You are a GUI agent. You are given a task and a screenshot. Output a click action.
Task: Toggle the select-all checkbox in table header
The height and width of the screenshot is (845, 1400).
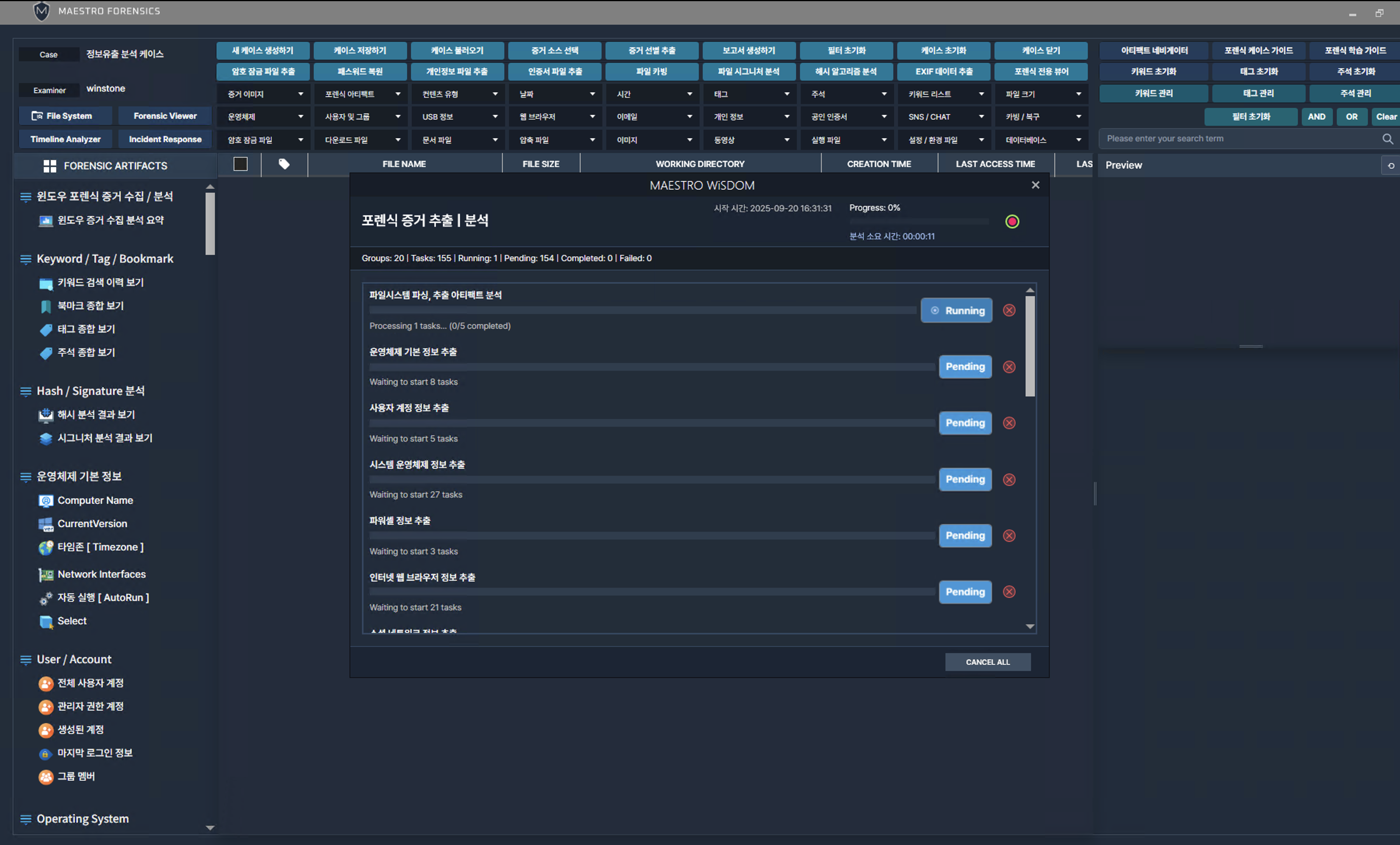(x=240, y=164)
